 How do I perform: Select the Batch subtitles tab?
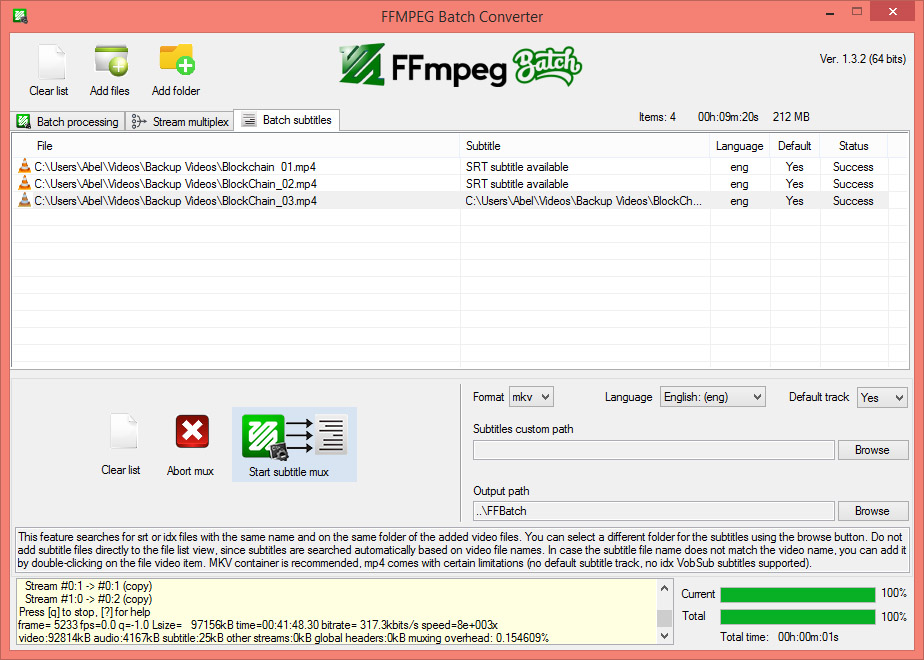pyautogui.click(x=287, y=120)
